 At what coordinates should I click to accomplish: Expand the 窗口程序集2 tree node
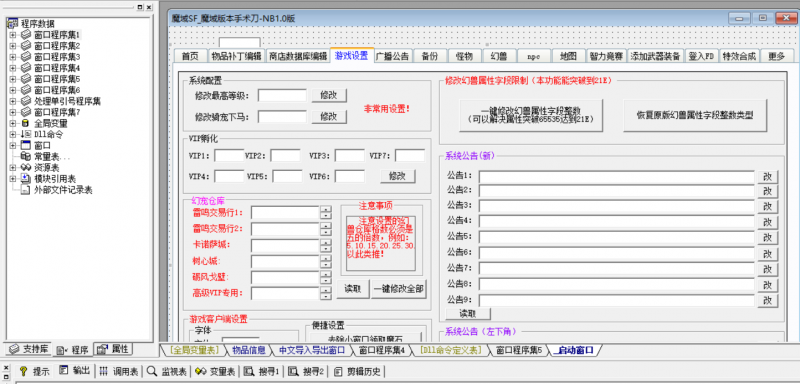[12, 46]
